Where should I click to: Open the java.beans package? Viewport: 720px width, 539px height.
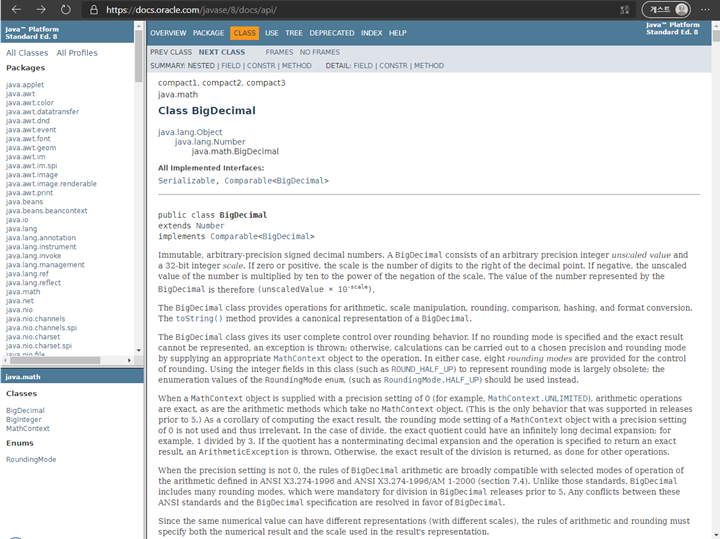pos(24,202)
